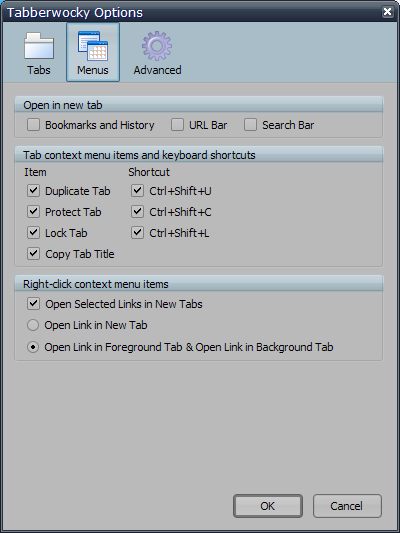This screenshot has width=400, height=533.
Task: Dismiss changes with the Cancel button
Action: 347,506
